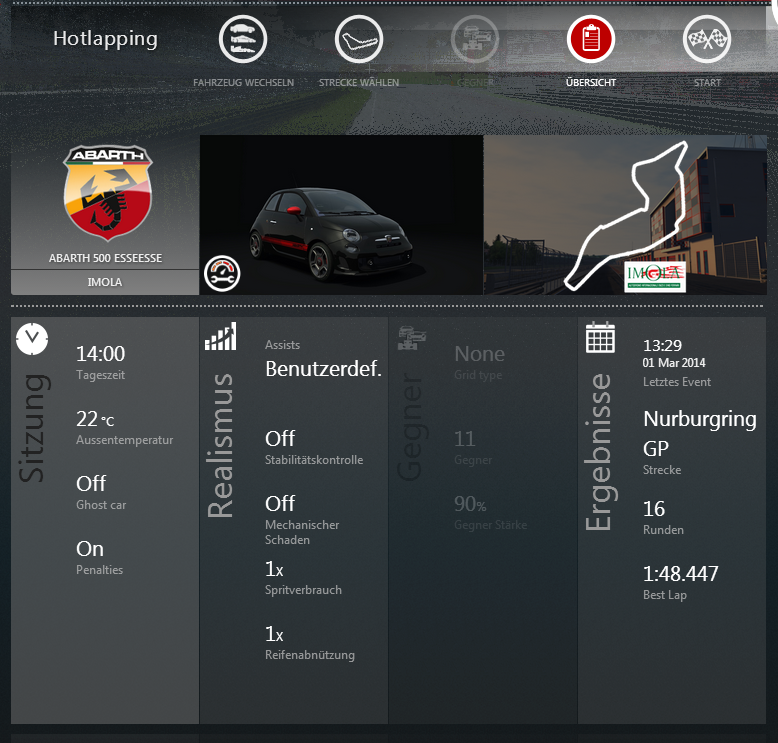Click the Imola track map thumbnail
This screenshot has width=778, height=743.
[x=625, y=215]
